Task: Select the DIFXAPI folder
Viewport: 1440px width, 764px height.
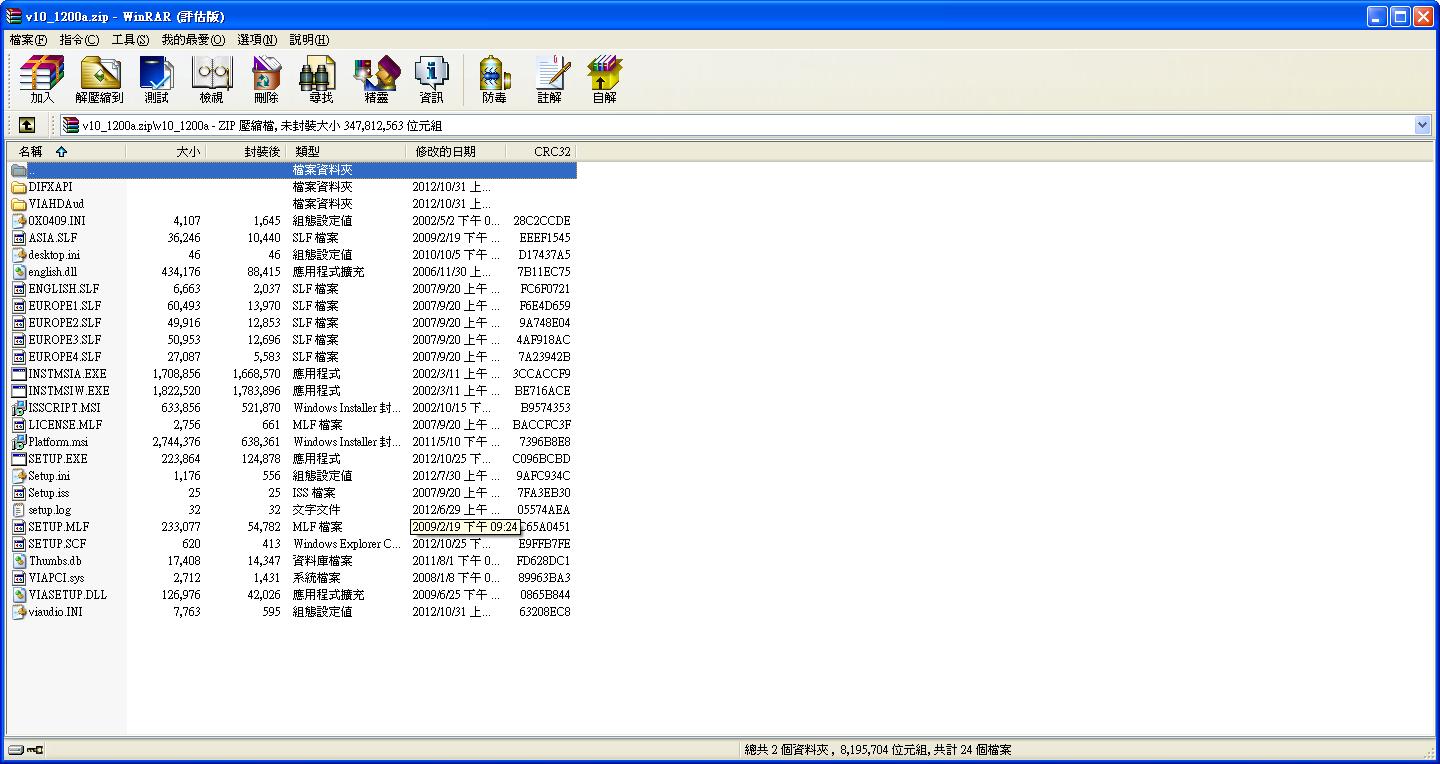Action: 50,187
